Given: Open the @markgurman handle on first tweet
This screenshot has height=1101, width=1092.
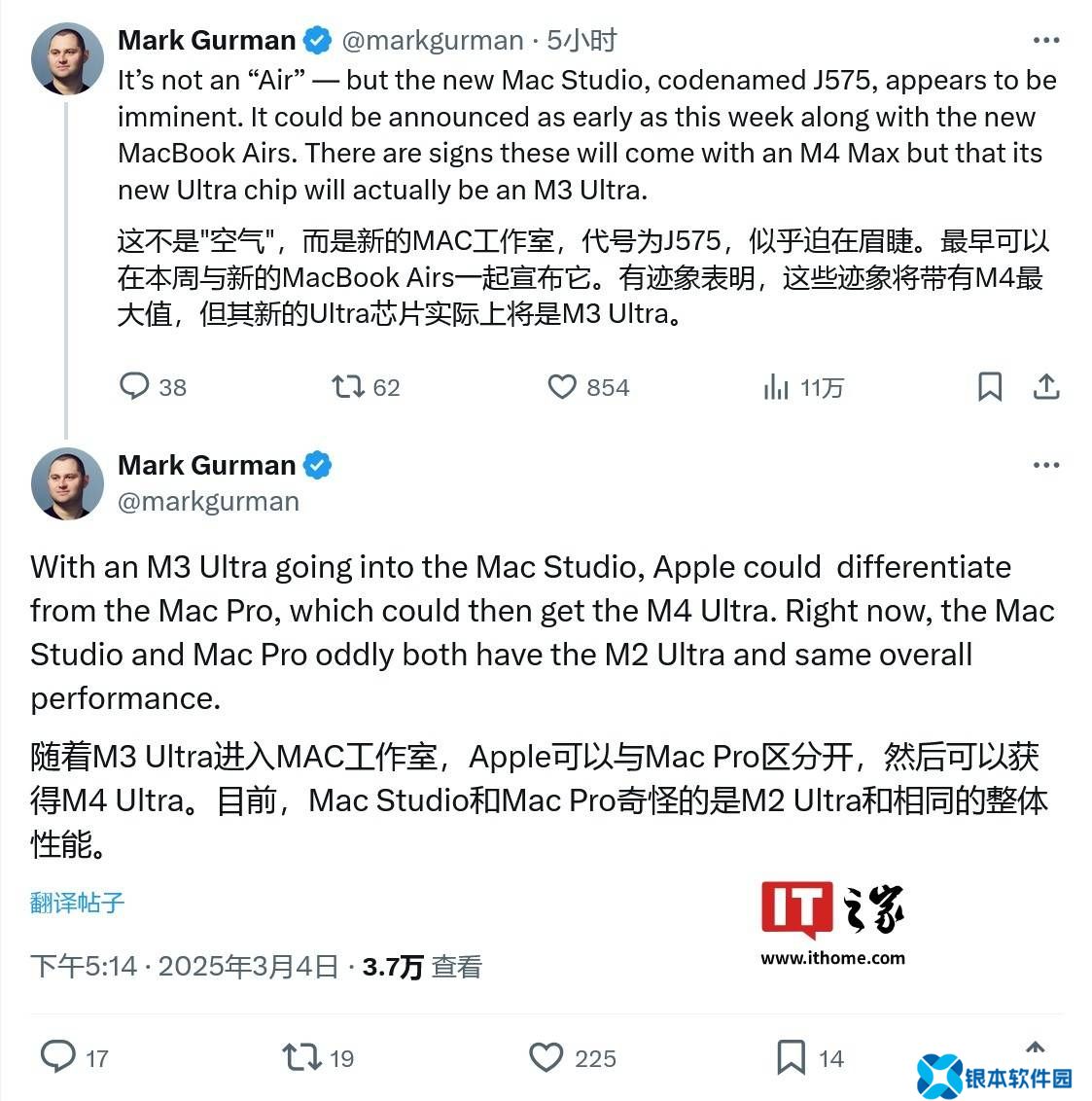Looking at the screenshot, I should coord(433,41).
